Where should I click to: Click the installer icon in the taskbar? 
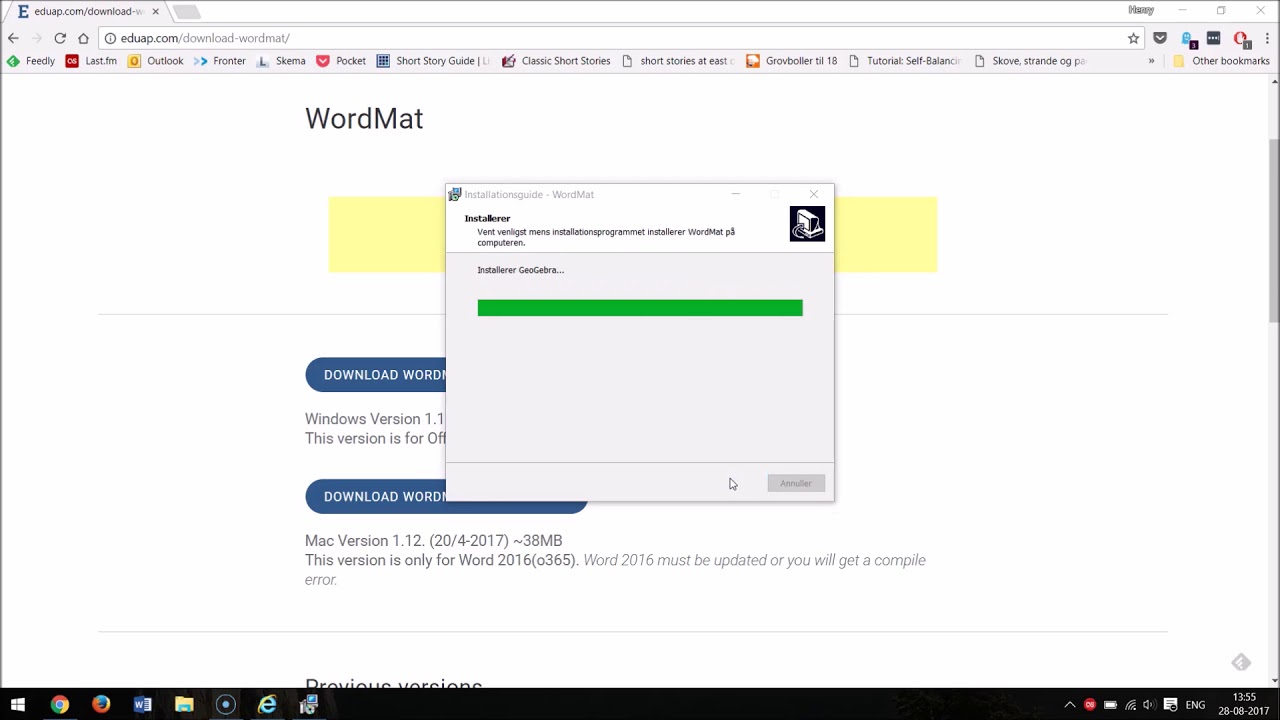(x=308, y=705)
